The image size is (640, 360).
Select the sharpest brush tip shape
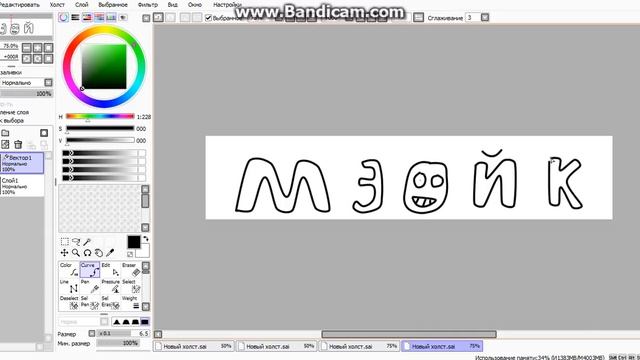point(117,322)
